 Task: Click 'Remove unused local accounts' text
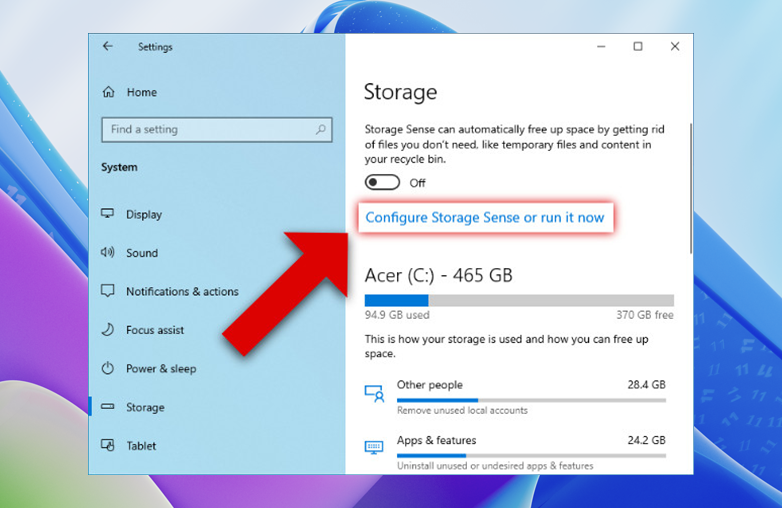[462, 410]
